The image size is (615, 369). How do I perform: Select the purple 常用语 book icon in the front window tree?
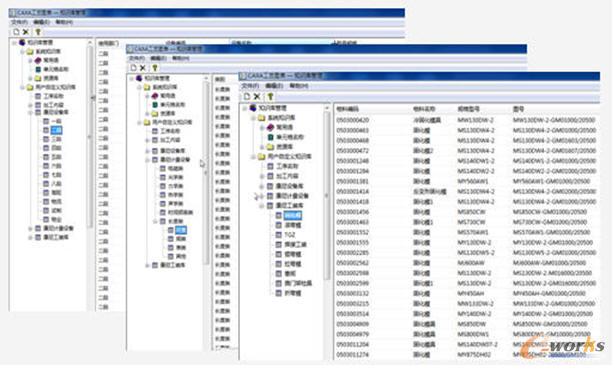pyautogui.click(x=270, y=127)
